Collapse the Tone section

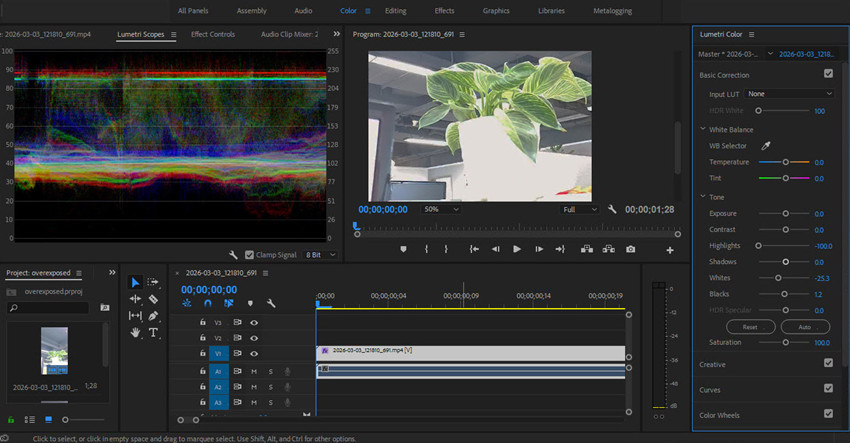click(703, 196)
